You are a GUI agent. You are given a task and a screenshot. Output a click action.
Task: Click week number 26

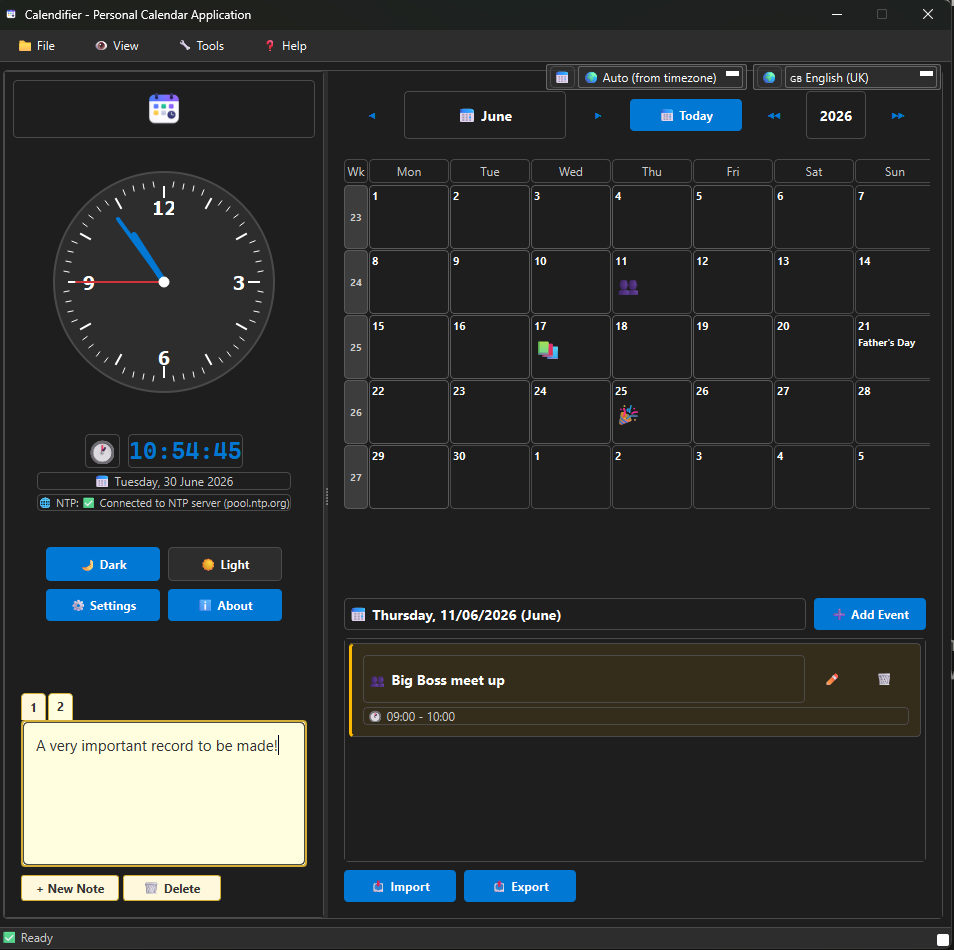click(x=356, y=412)
